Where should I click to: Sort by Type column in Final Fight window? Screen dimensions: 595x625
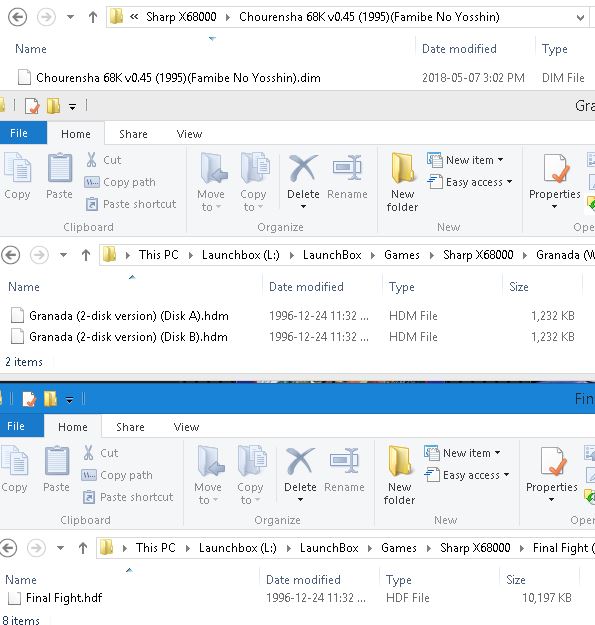point(399,580)
